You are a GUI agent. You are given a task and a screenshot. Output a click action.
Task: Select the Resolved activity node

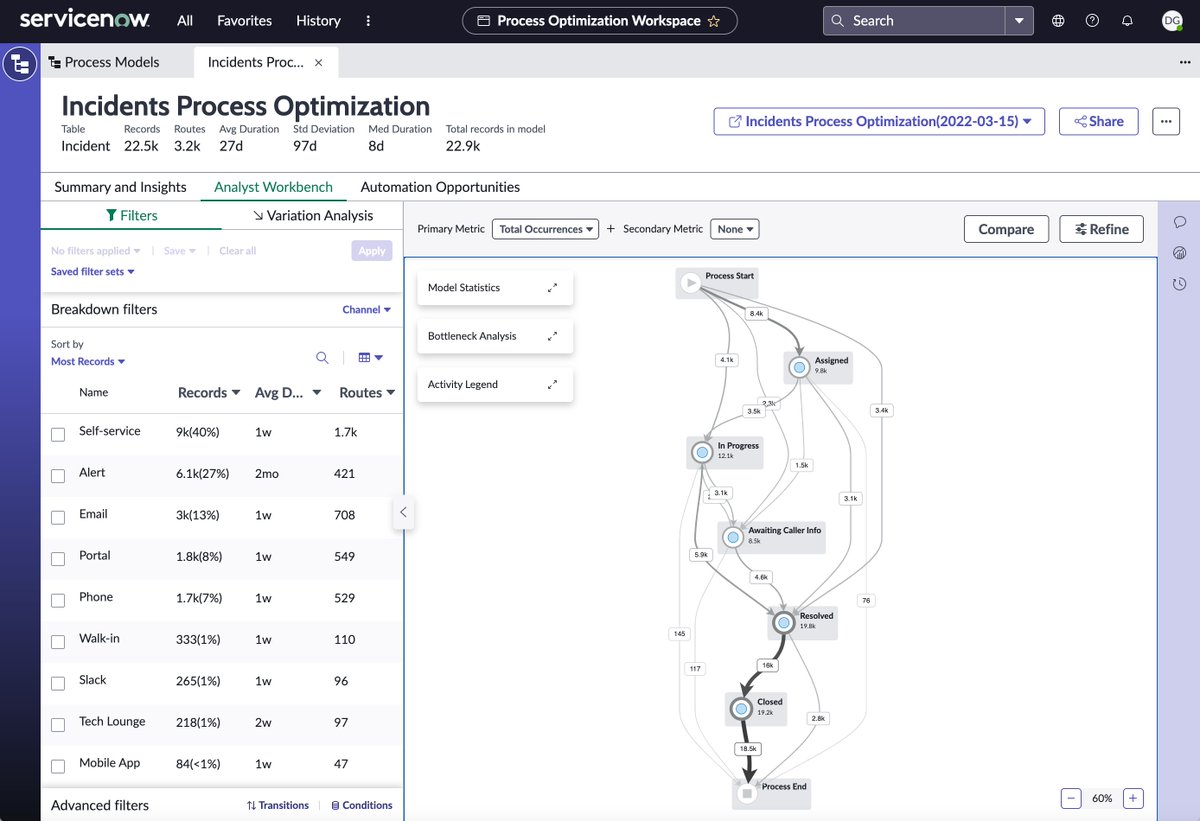[x=802, y=622]
